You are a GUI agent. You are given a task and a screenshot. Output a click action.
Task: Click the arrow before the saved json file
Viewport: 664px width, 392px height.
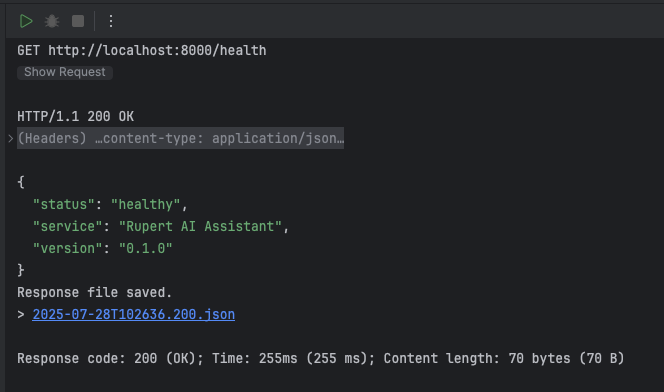click(21, 315)
